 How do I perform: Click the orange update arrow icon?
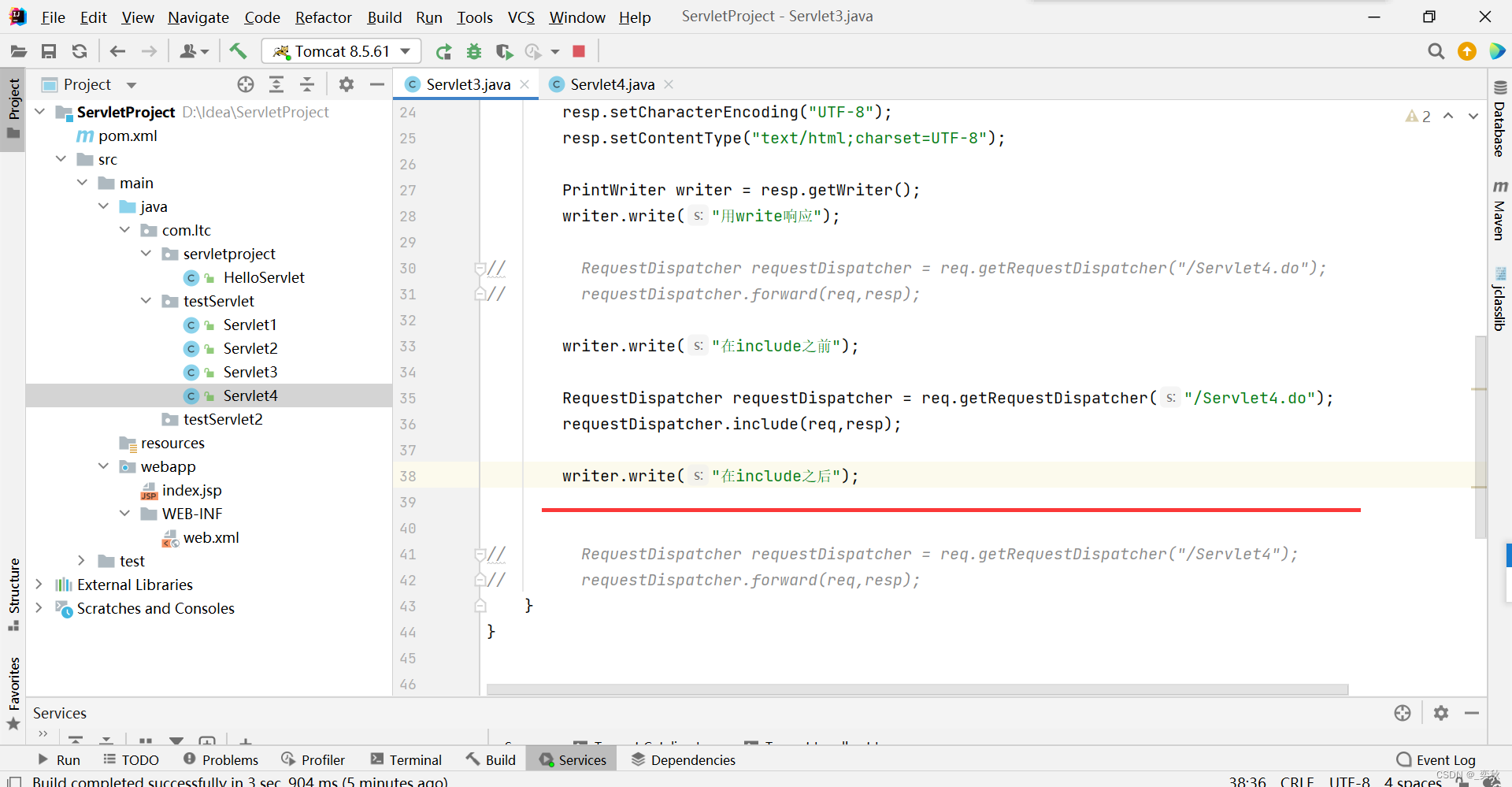1467,51
